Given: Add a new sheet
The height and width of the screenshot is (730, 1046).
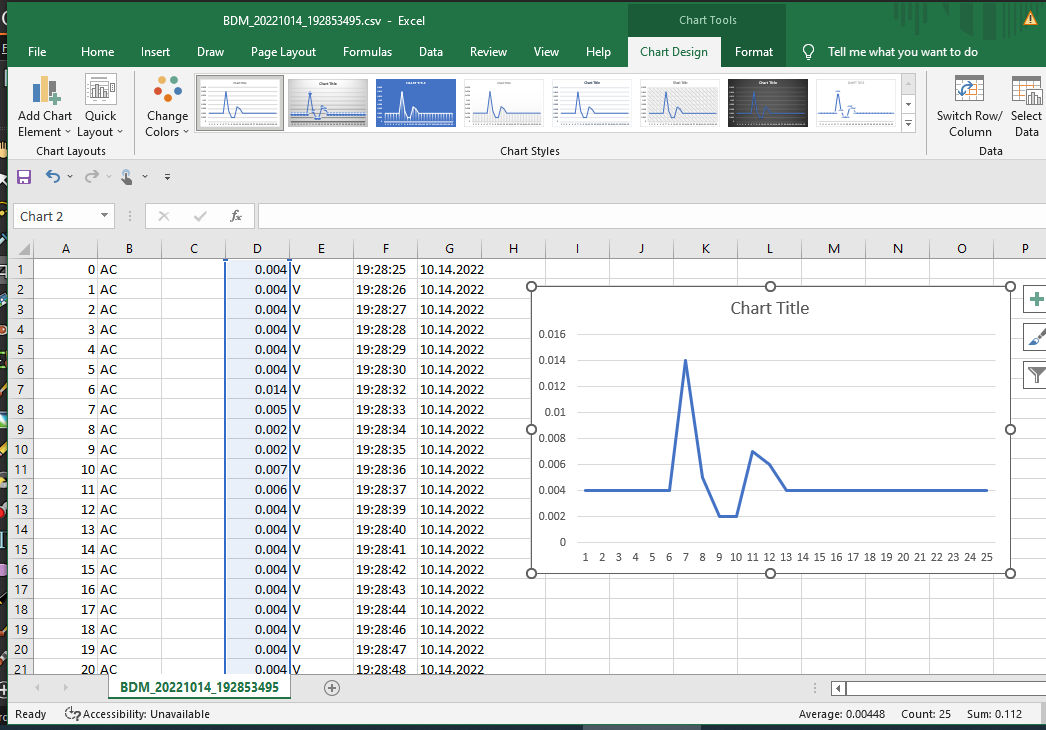Looking at the screenshot, I should tap(332, 688).
